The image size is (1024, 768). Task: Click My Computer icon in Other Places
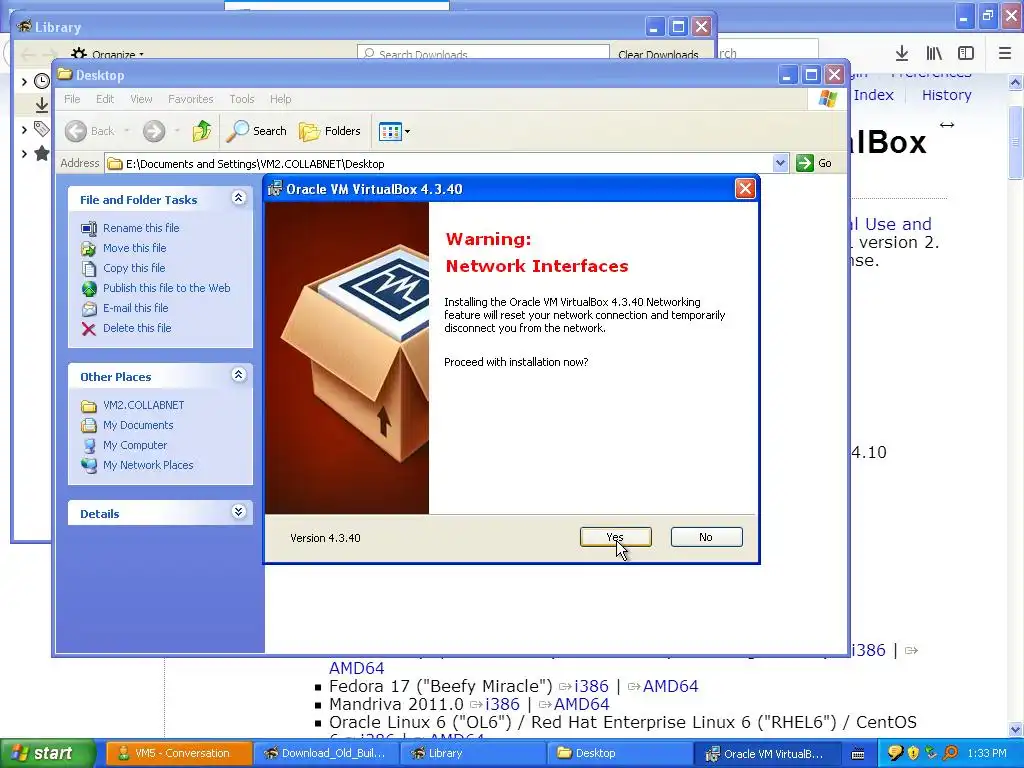tap(89, 445)
